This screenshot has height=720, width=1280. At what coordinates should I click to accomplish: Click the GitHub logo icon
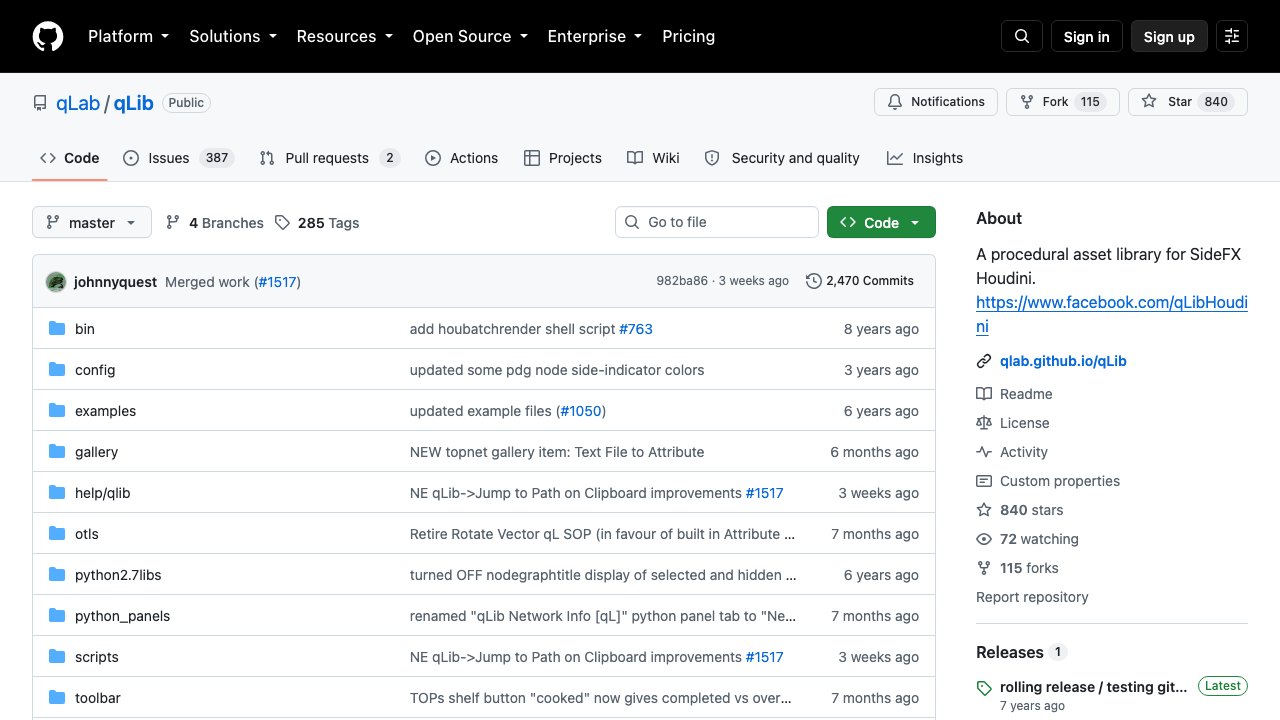[48, 36]
